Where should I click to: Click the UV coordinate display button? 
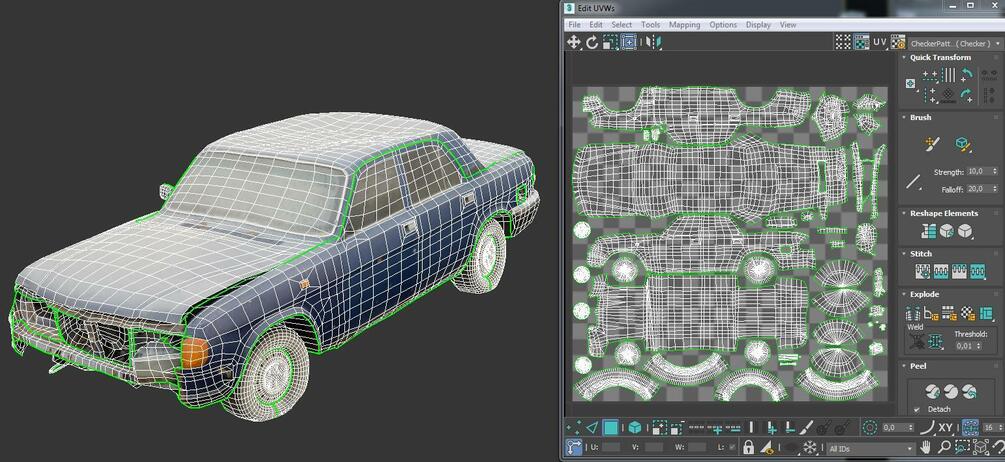[880, 42]
